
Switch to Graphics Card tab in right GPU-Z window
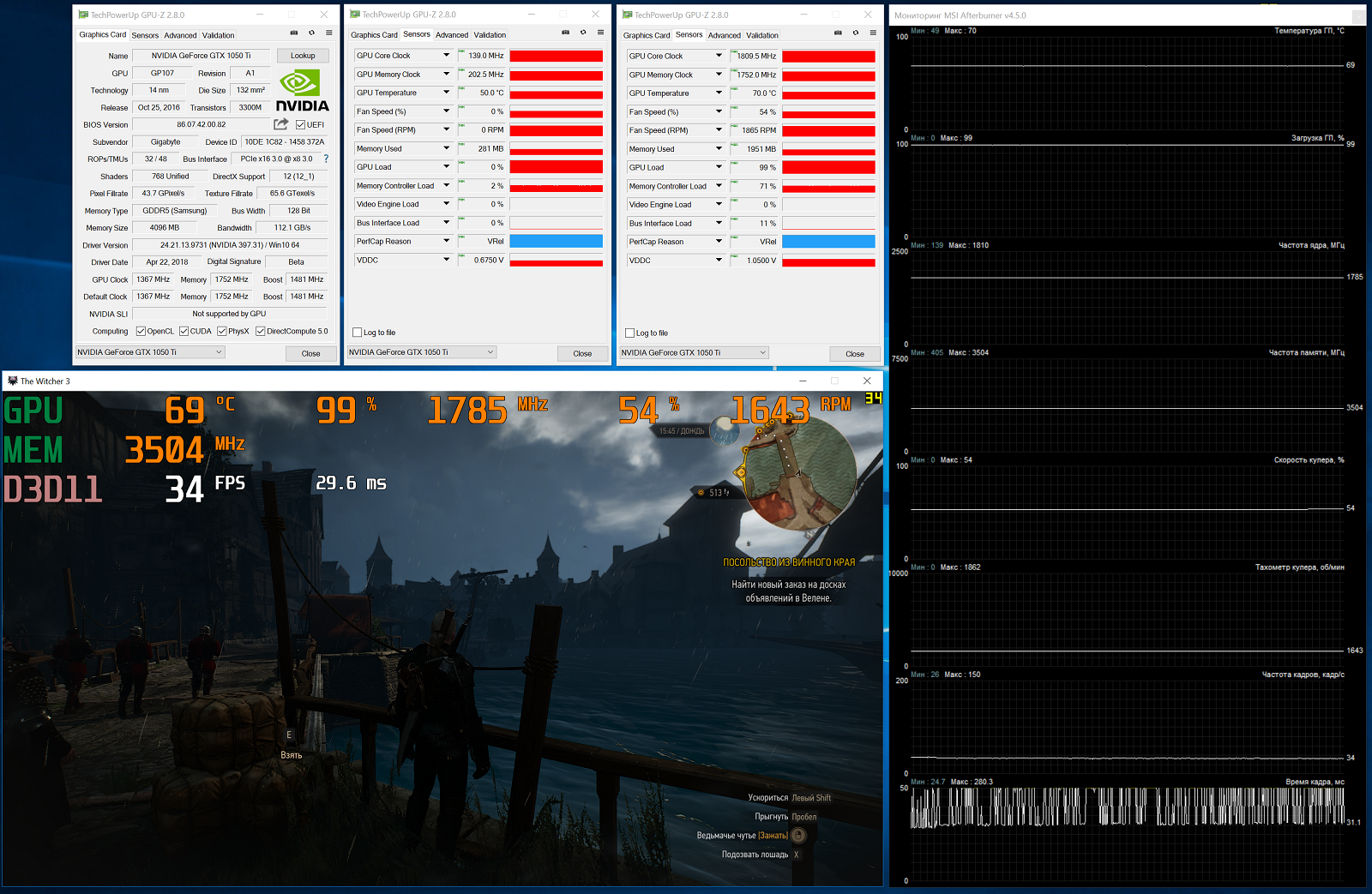[647, 35]
